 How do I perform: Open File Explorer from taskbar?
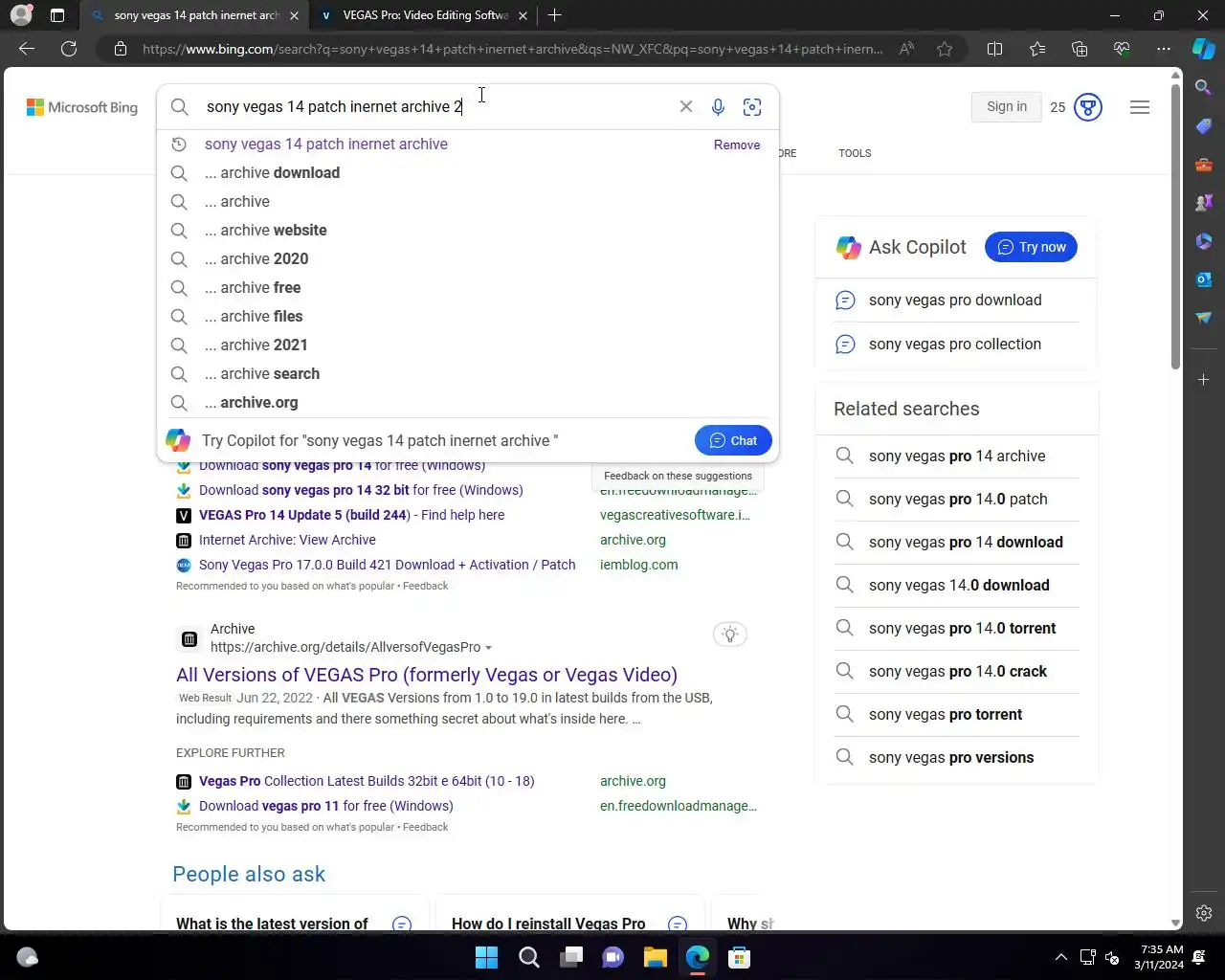655,957
